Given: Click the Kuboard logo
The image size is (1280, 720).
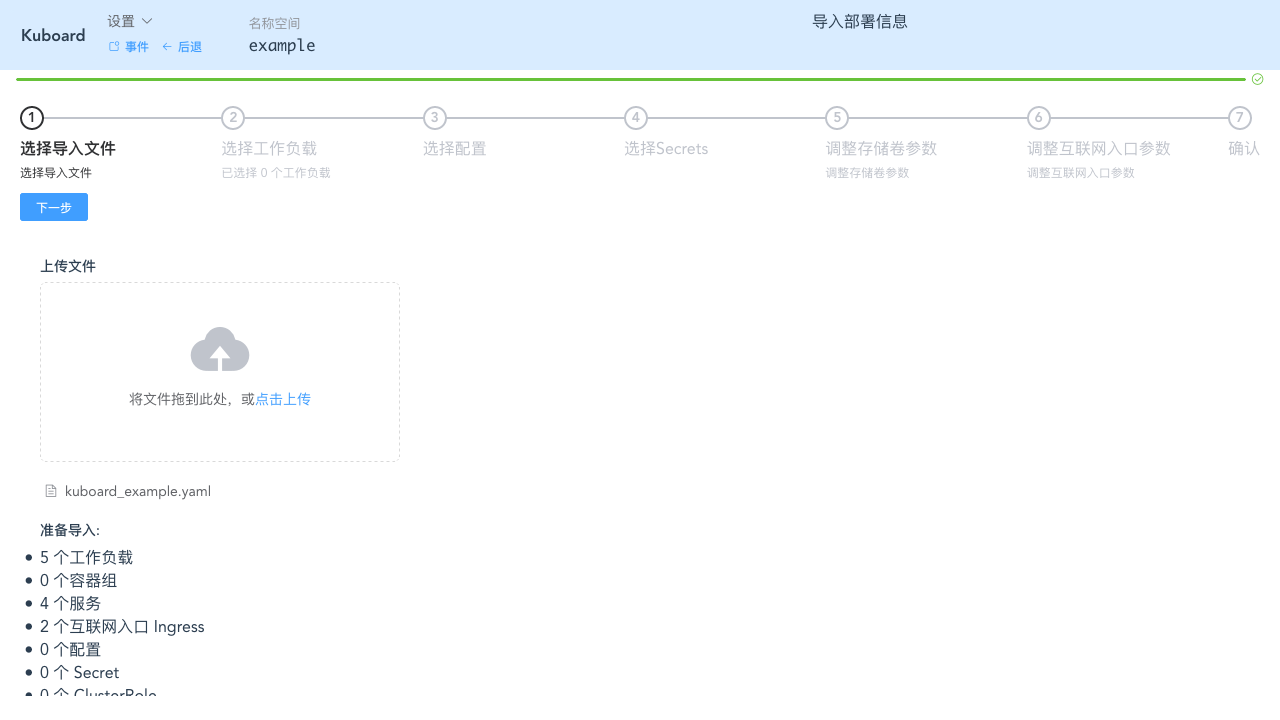Looking at the screenshot, I should point(52,35).
